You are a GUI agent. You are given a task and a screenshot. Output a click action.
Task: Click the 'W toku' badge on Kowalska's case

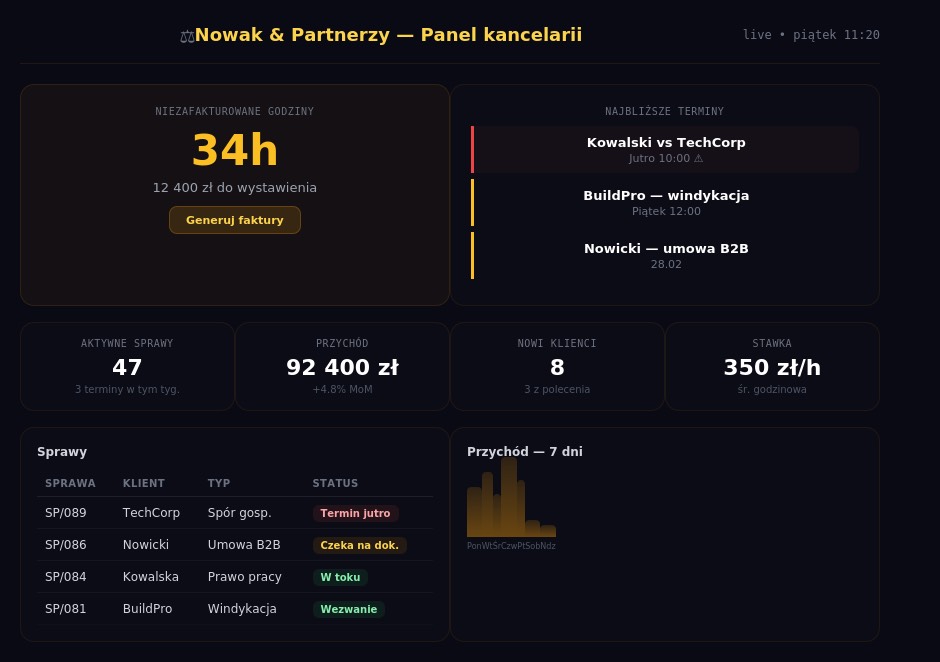point(340,577)
